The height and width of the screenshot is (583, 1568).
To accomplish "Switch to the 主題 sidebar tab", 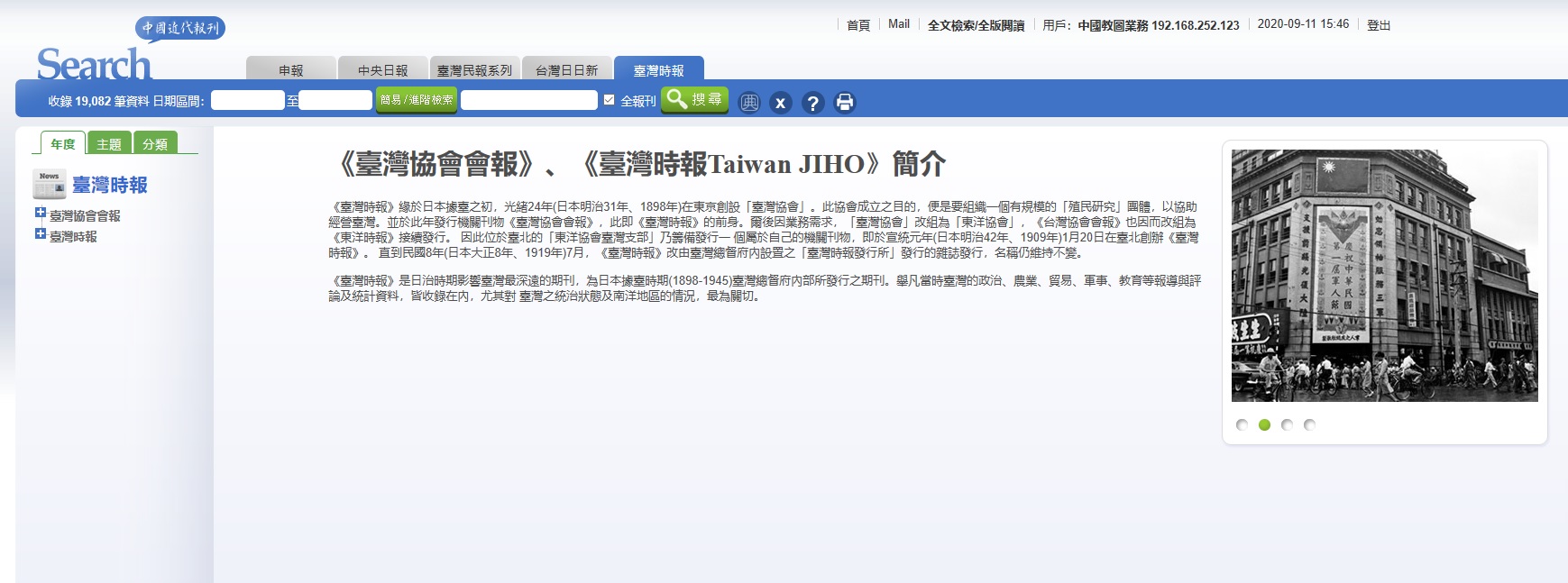I will point(109,144).
